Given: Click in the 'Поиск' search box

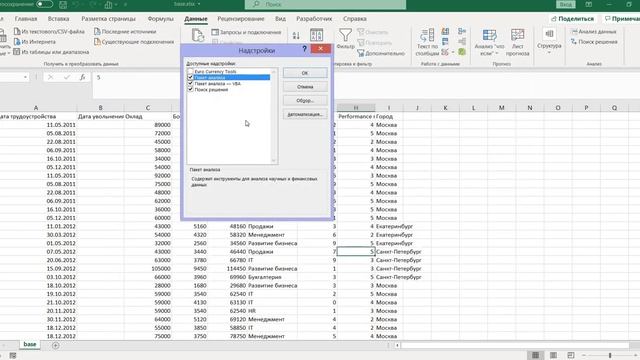Looking at the screenshot, I should [x=325, y=4].
